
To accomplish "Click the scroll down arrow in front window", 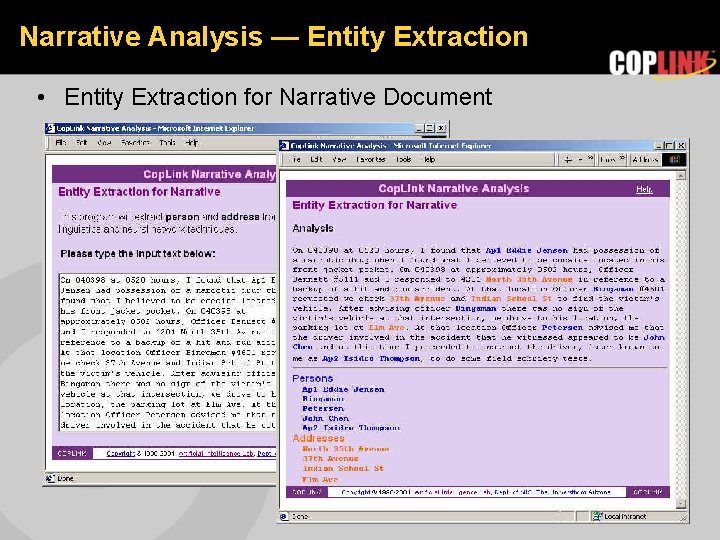I will pos(681,504).
